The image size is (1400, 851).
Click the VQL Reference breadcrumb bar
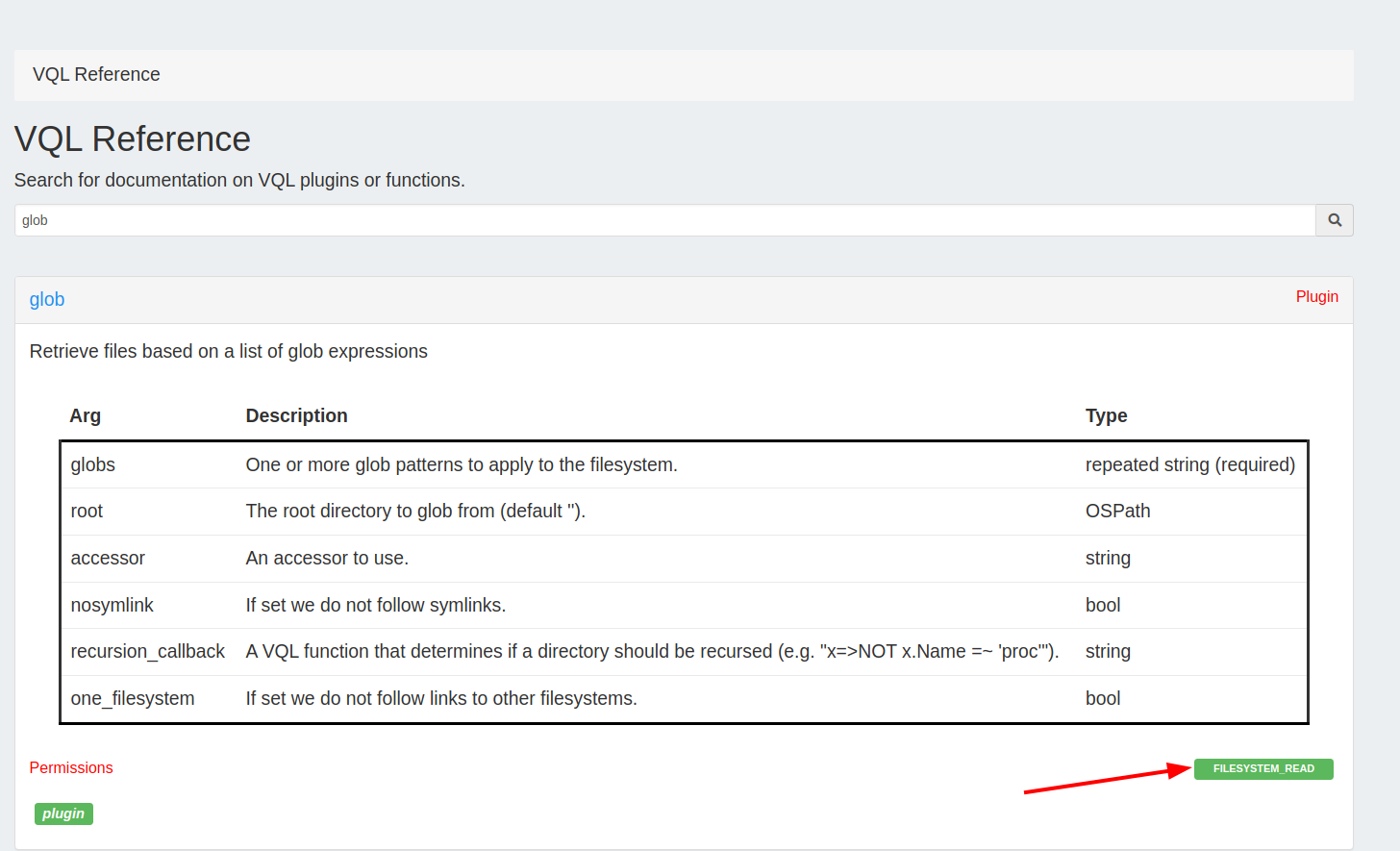96,74
